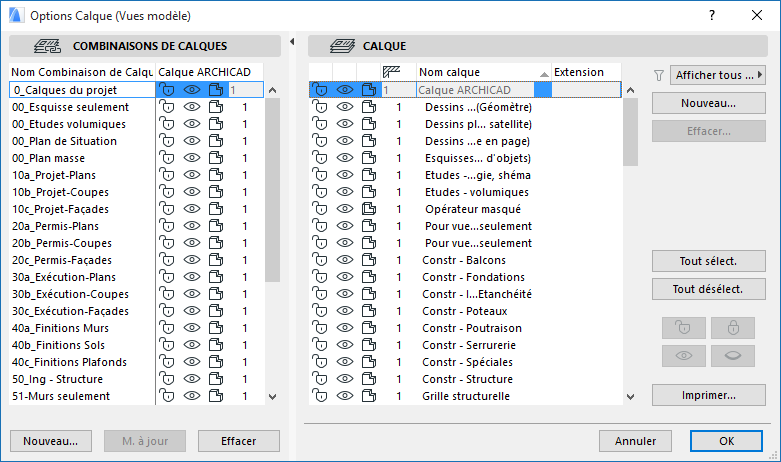Click the intersection group column header icon
781x462 pixels.
[x=393, y=71]
